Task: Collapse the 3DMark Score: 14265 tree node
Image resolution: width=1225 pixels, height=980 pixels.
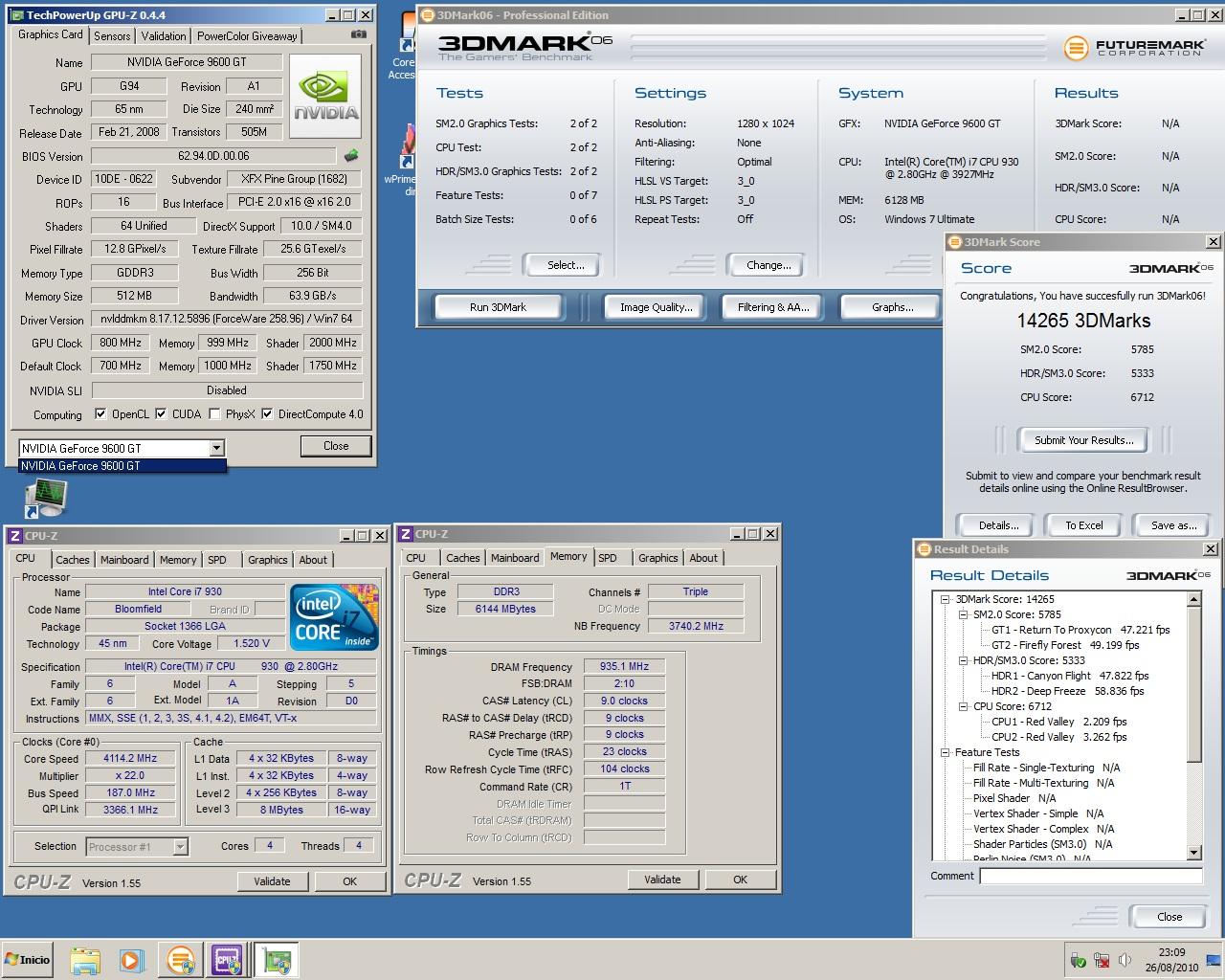Action: coord(946,599)
